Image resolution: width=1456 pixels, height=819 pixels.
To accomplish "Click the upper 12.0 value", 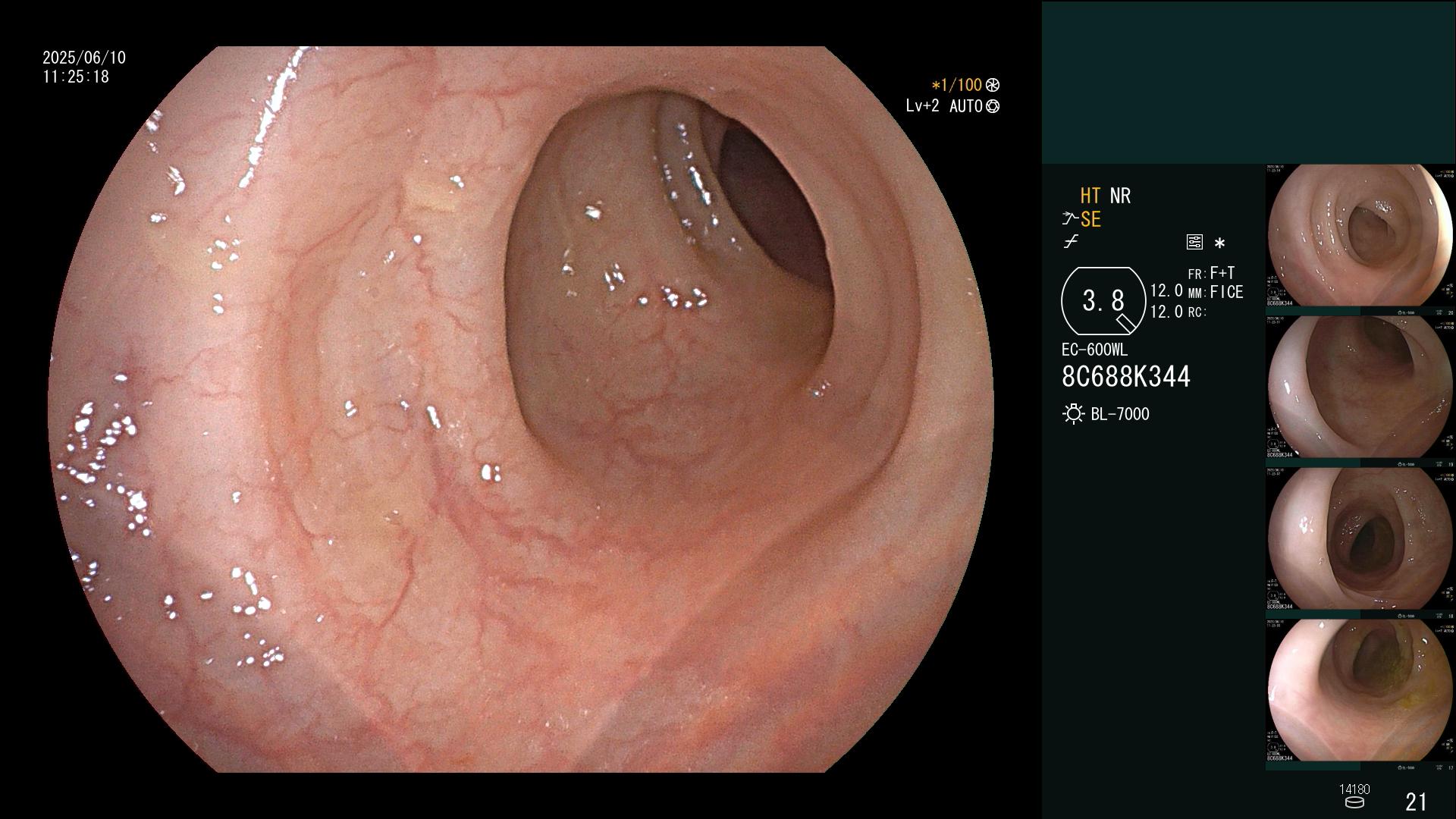I will (x=1166, y=290).
